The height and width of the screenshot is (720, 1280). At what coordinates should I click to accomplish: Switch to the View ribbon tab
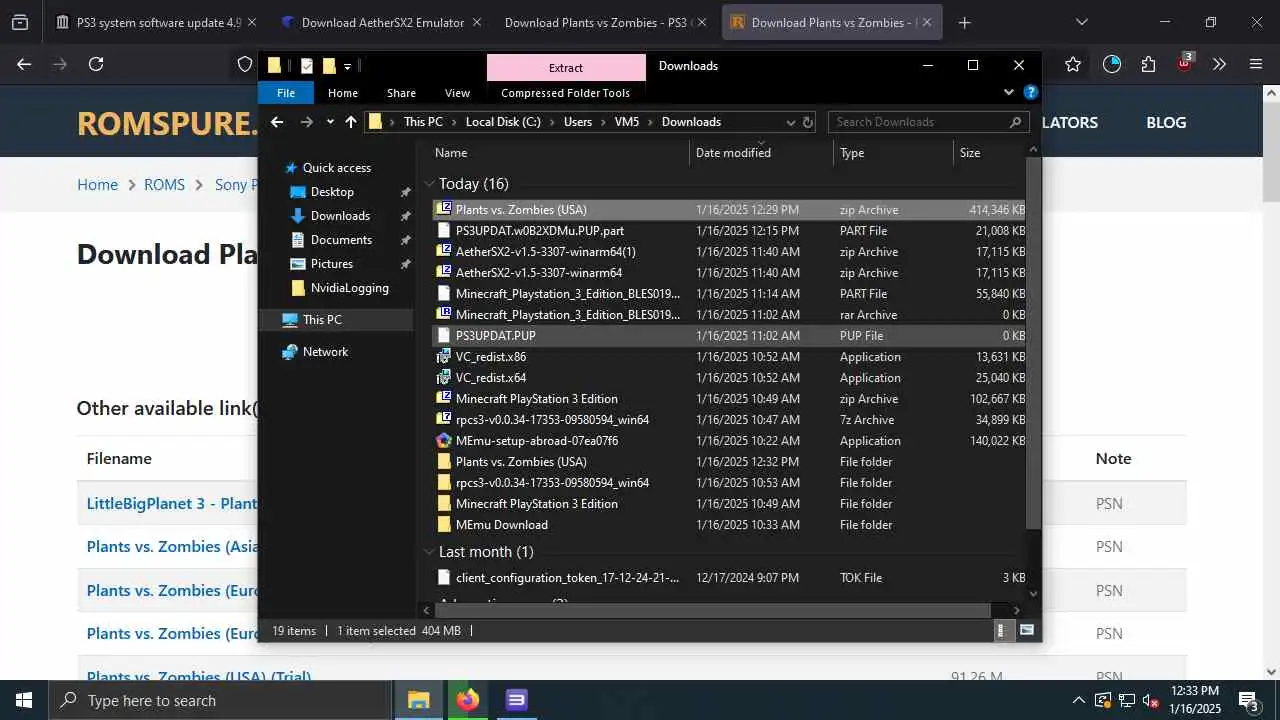pos(457,93)
